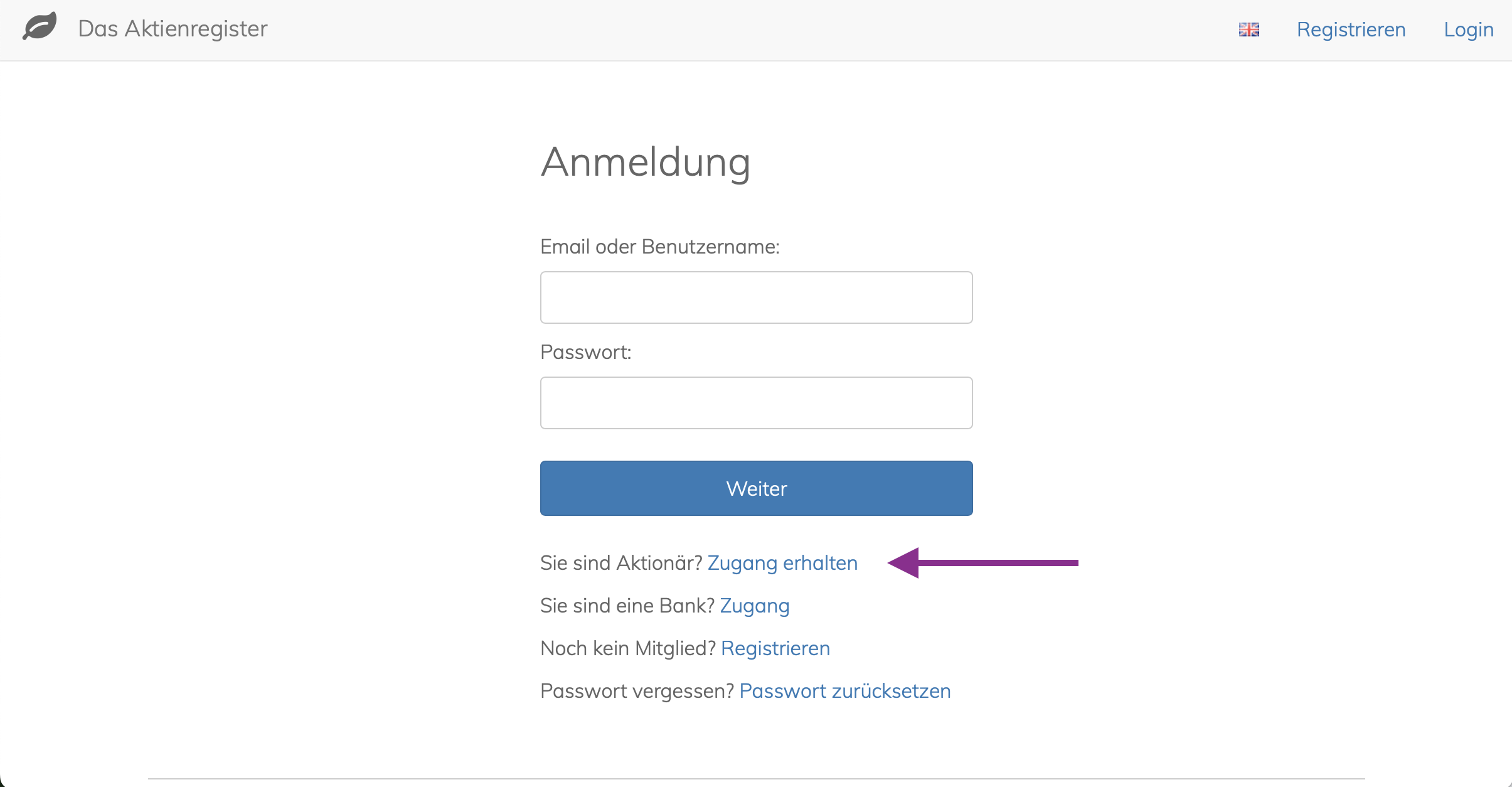Follow the Zugang link for banks
The height and width of the screenshot is (787, 1512).
pos(755,606)
